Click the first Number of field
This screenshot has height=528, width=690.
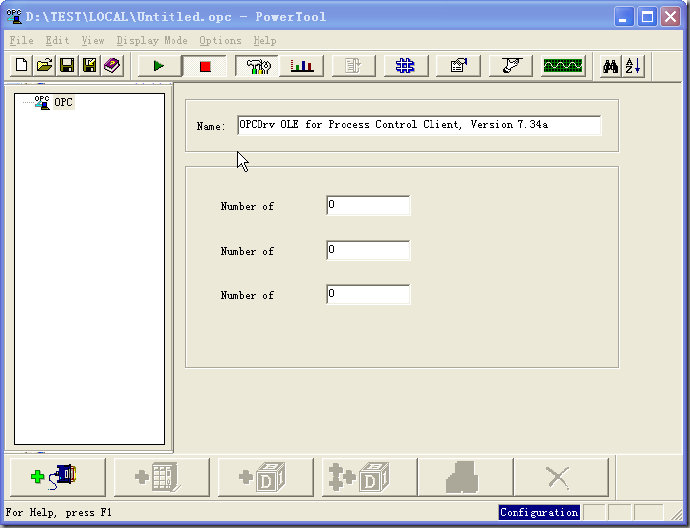[x=368, y=205]
